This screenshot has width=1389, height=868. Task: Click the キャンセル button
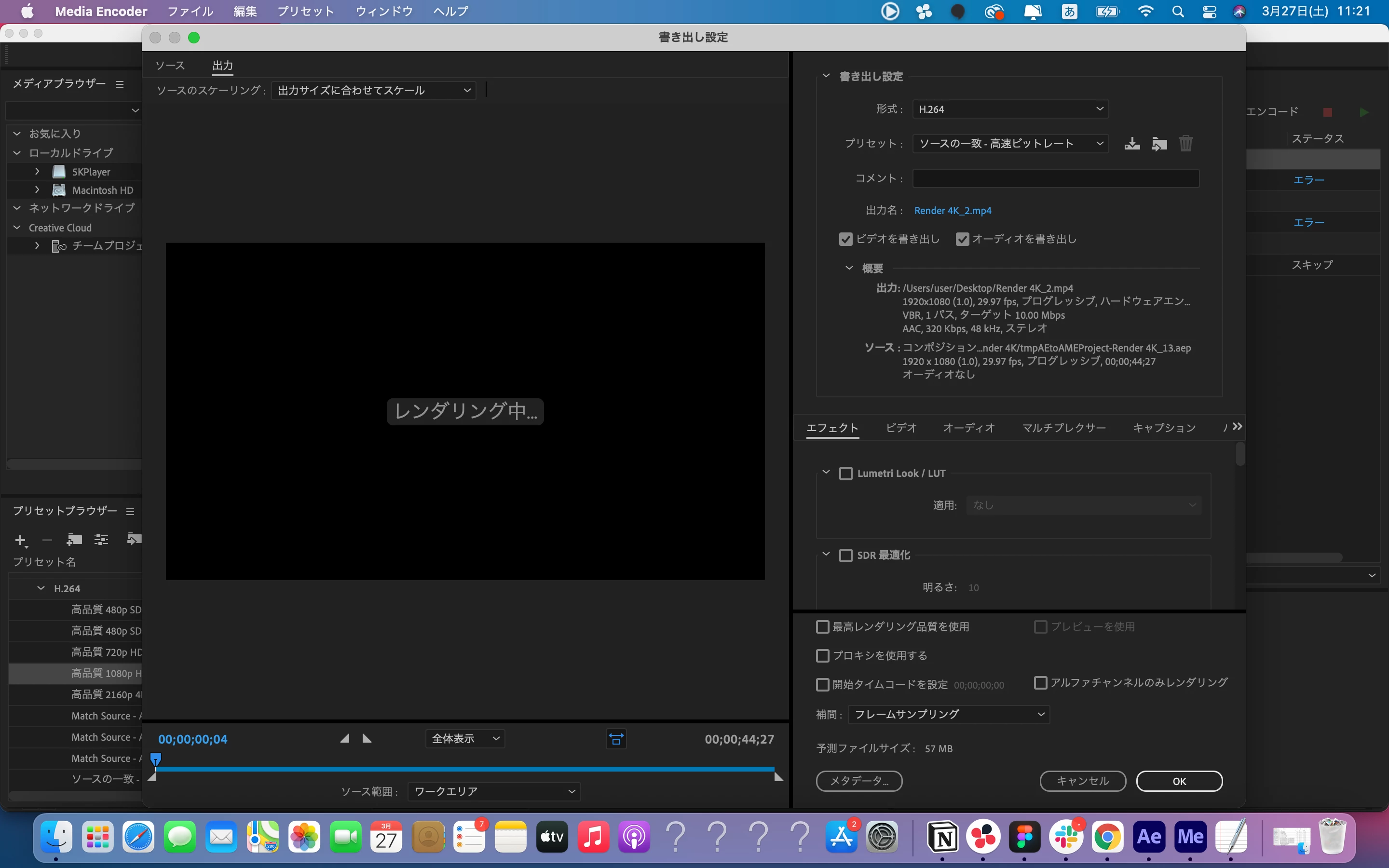pyautogui.click(x=1082, y=781)
